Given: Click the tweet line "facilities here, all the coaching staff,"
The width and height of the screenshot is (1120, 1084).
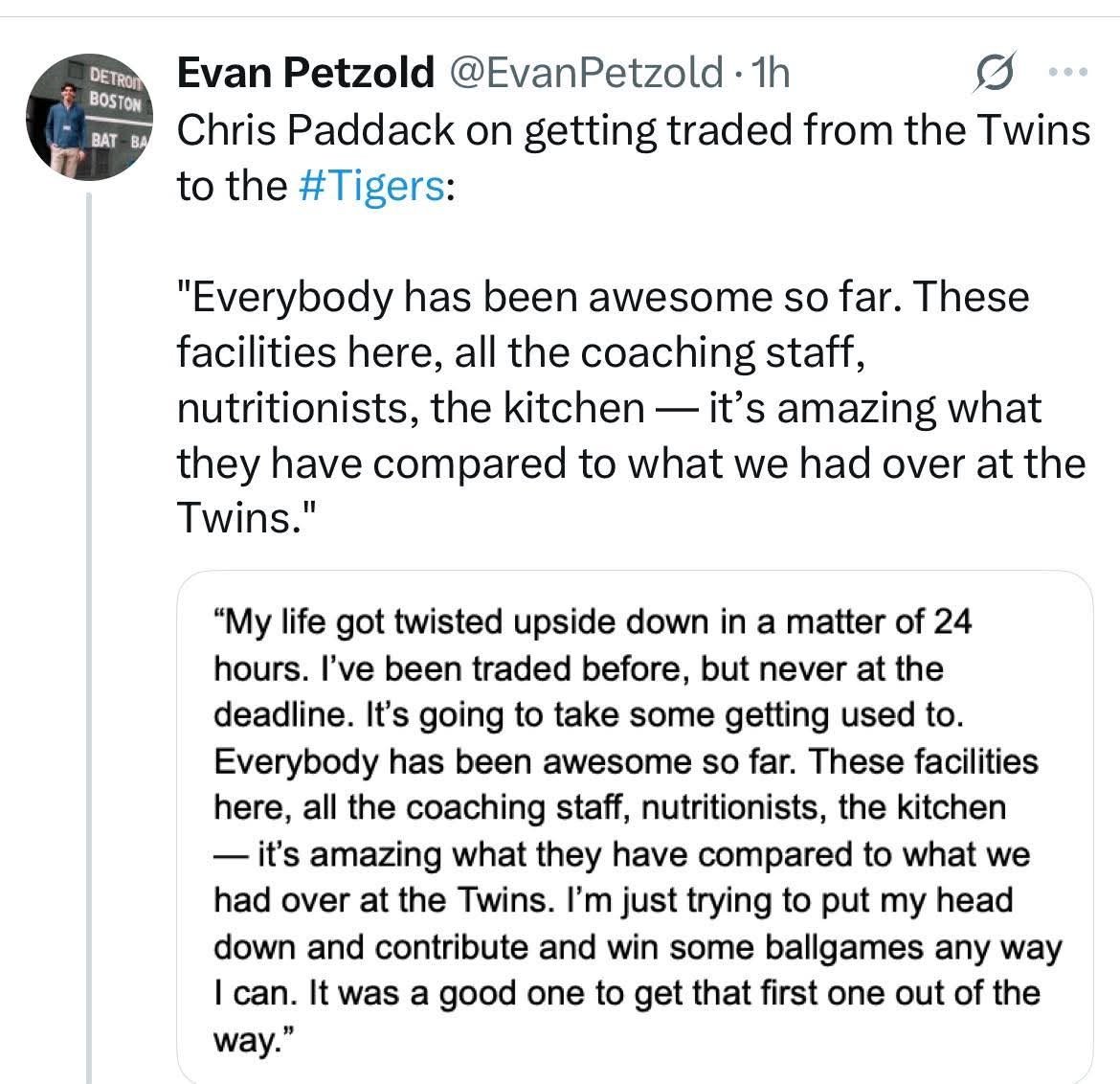Looking at the screenshot, I should [x=523, y=352].
